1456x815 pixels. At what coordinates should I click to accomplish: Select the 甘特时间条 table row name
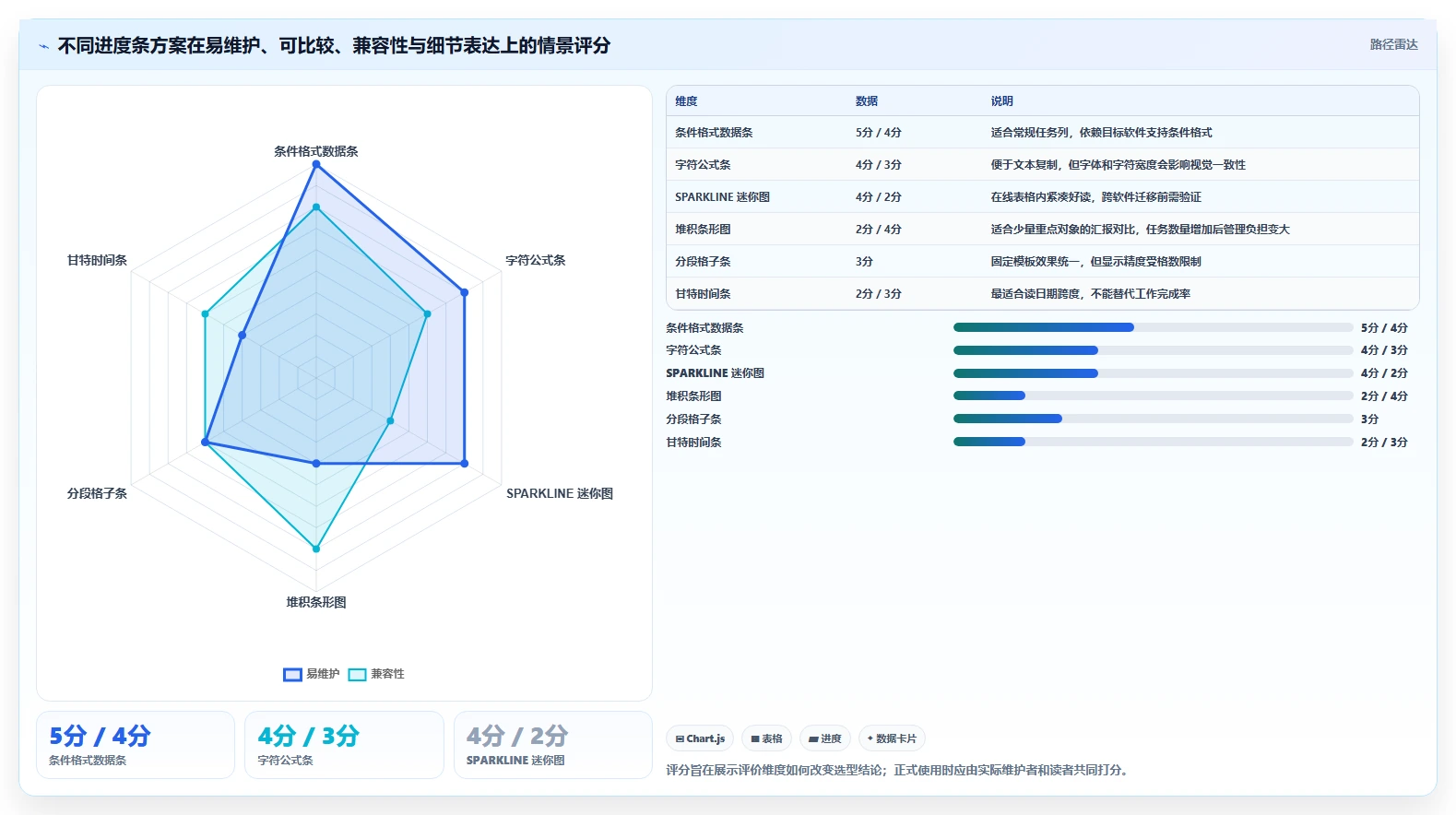[703, 294]
